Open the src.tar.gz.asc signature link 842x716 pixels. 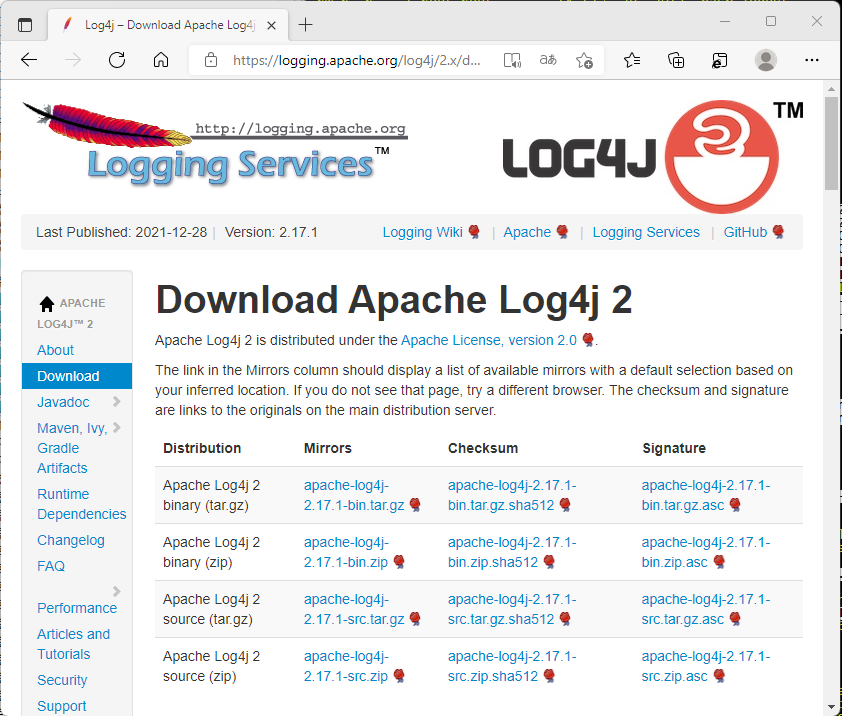click(706, 609)
